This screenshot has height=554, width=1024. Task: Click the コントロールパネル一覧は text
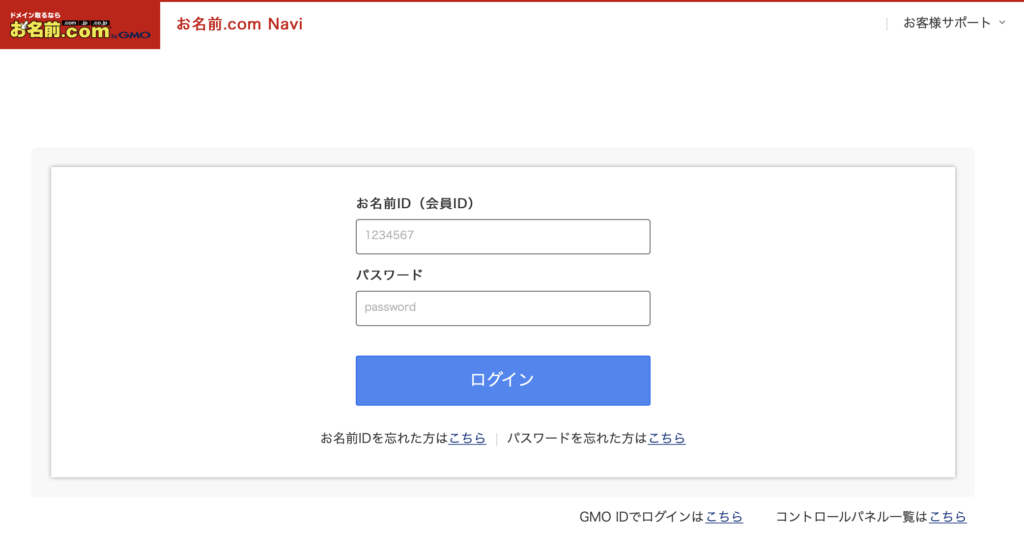(852, 517)
